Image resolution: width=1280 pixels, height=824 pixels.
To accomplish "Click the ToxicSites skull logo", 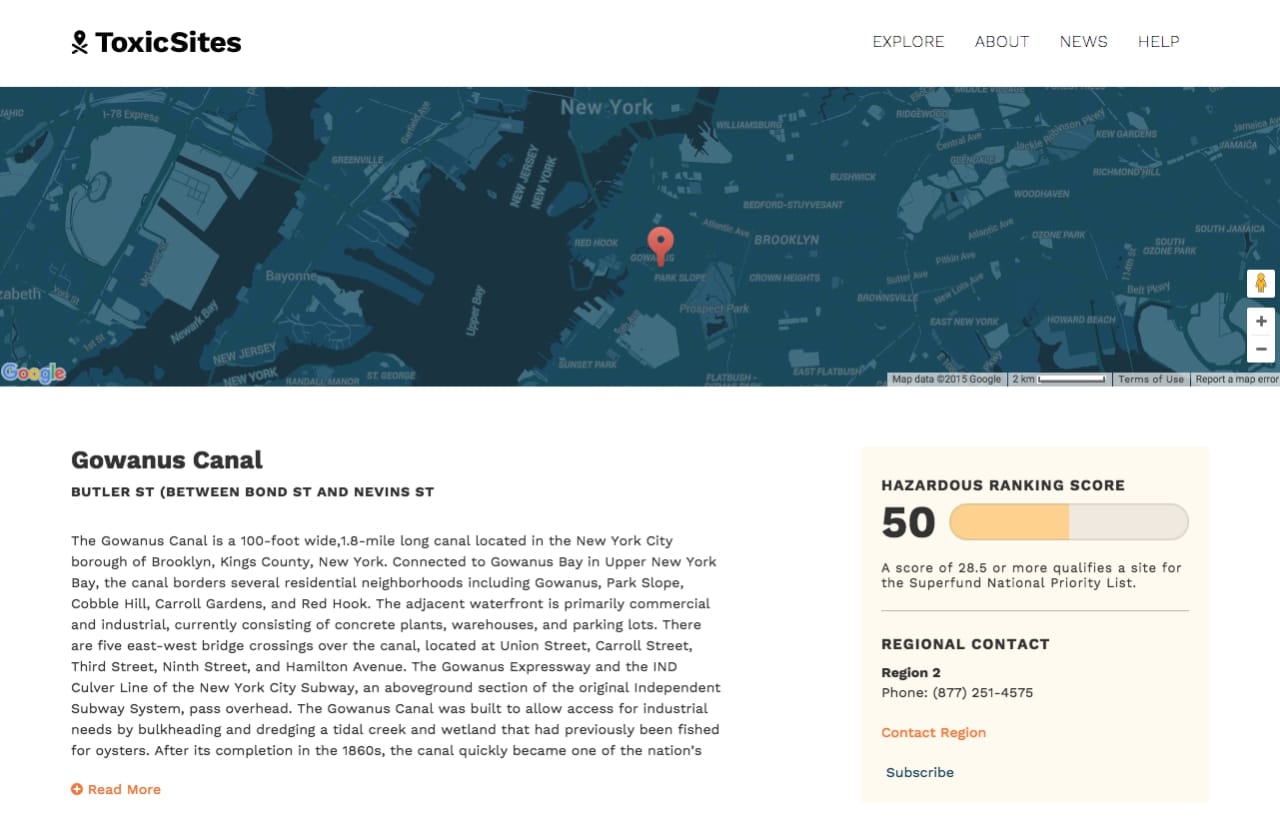I will pos(79,41).
